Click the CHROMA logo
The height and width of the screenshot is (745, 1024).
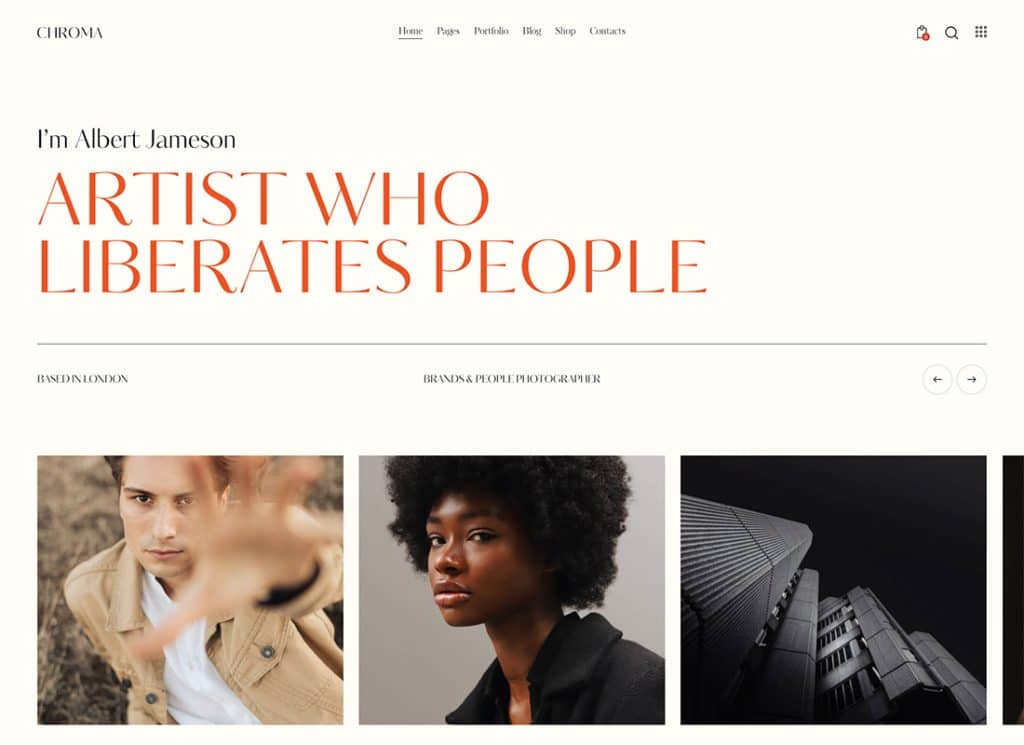coord(70,33)
